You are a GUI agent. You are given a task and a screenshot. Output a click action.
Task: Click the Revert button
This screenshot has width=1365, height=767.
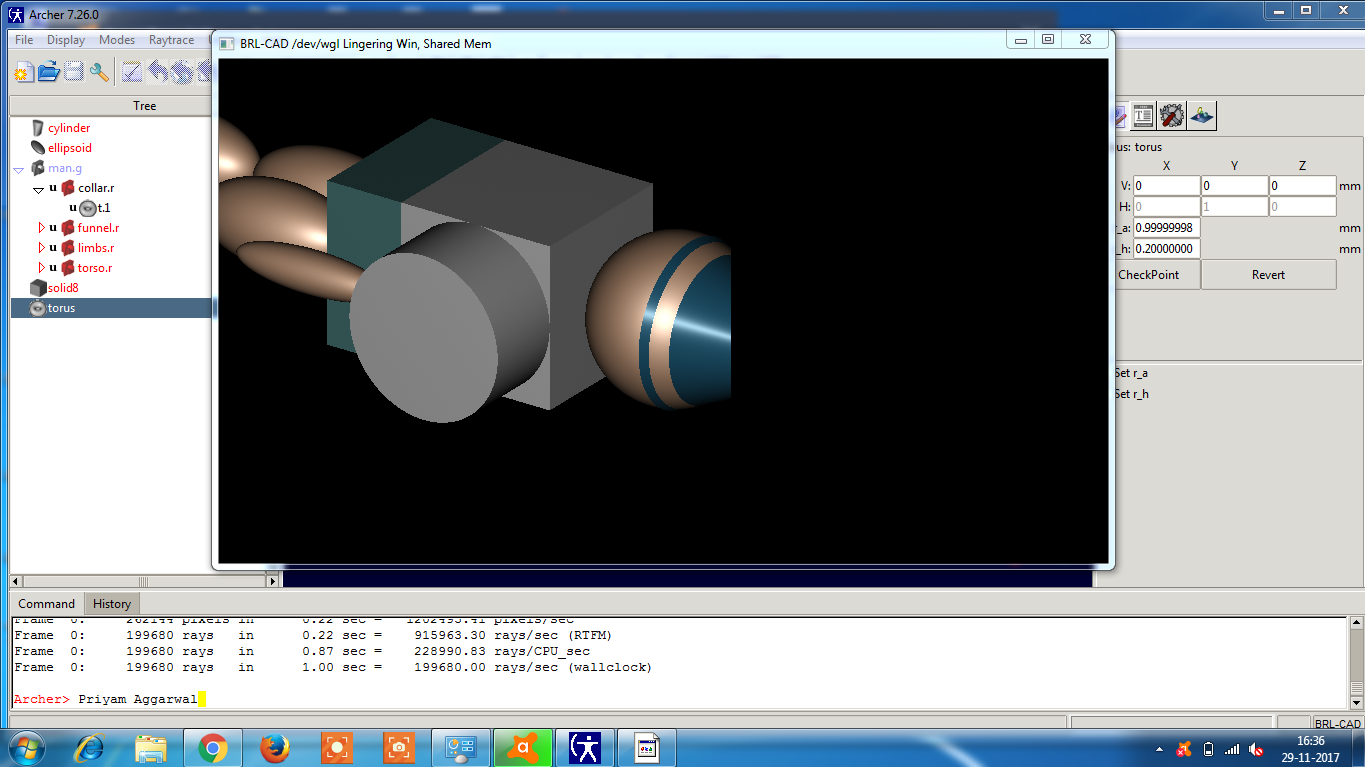pos(1268,275)
